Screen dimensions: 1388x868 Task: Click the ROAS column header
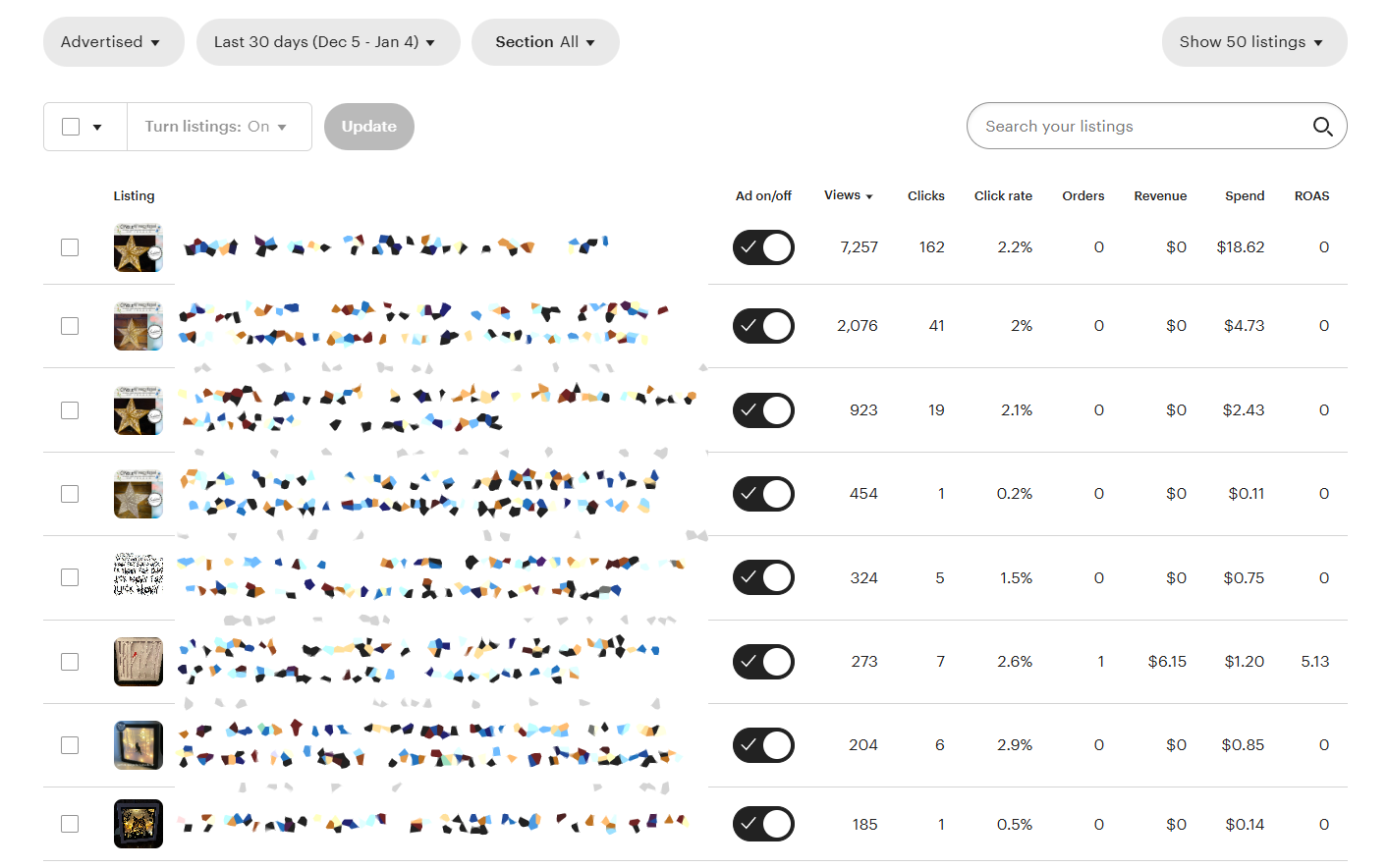(x=1310, y=196)
